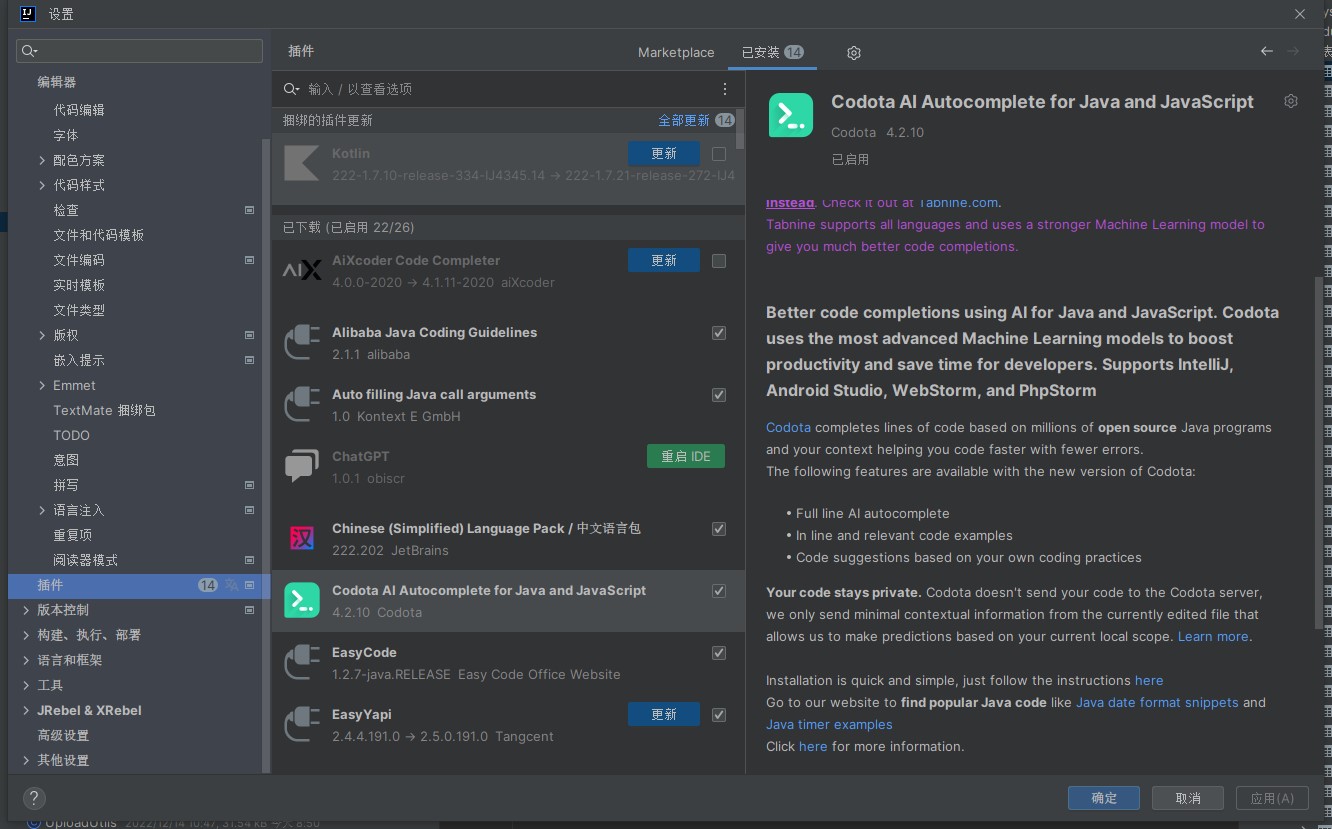
Task: Click the Alibaba Java Coding Guidelines plug icon
Action: point(302,343)
